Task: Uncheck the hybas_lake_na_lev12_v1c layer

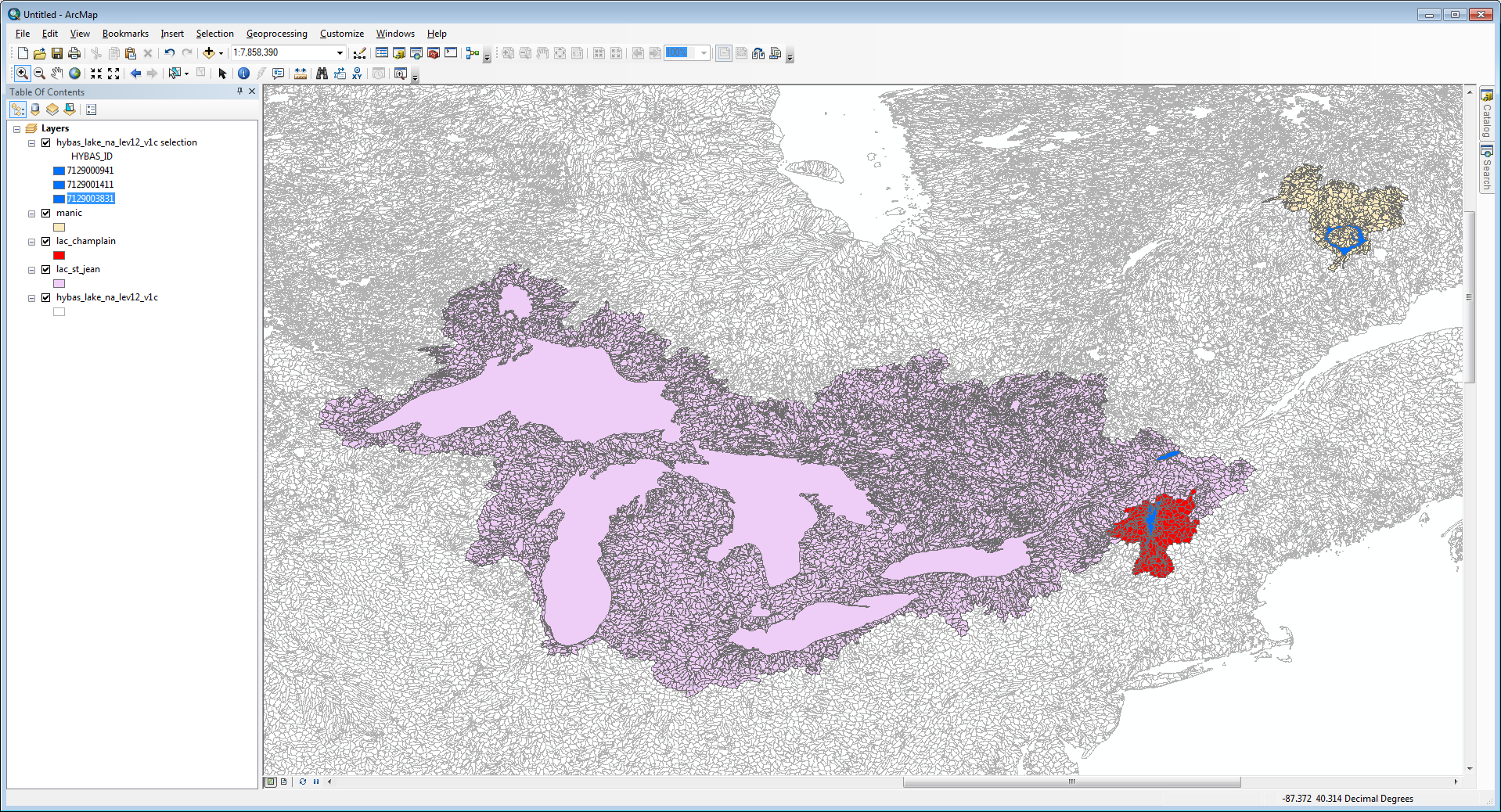Action: [x=45, y=296]
